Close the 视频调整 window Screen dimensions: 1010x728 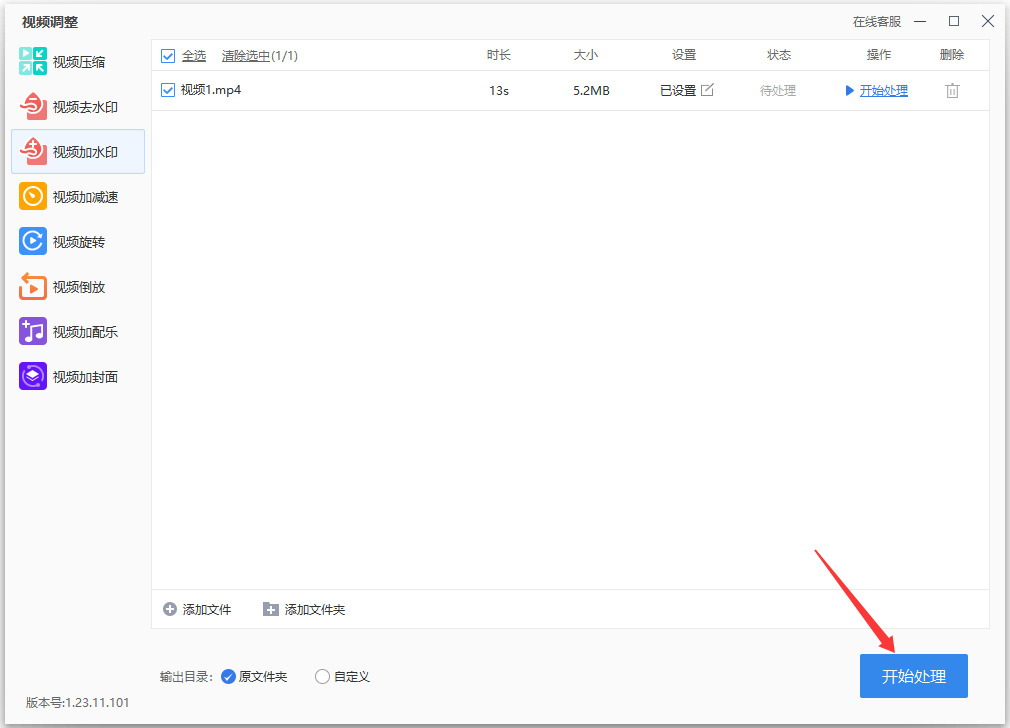[x=987, y=21]
